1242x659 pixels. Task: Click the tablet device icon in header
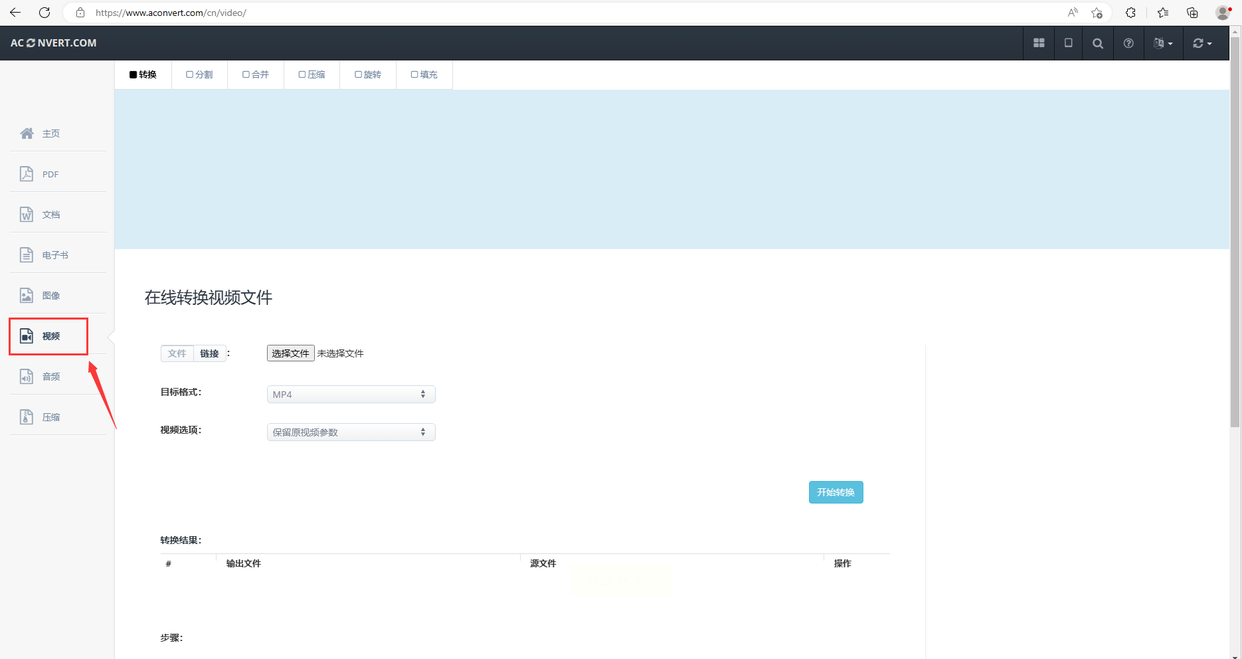click(1068, 43)
